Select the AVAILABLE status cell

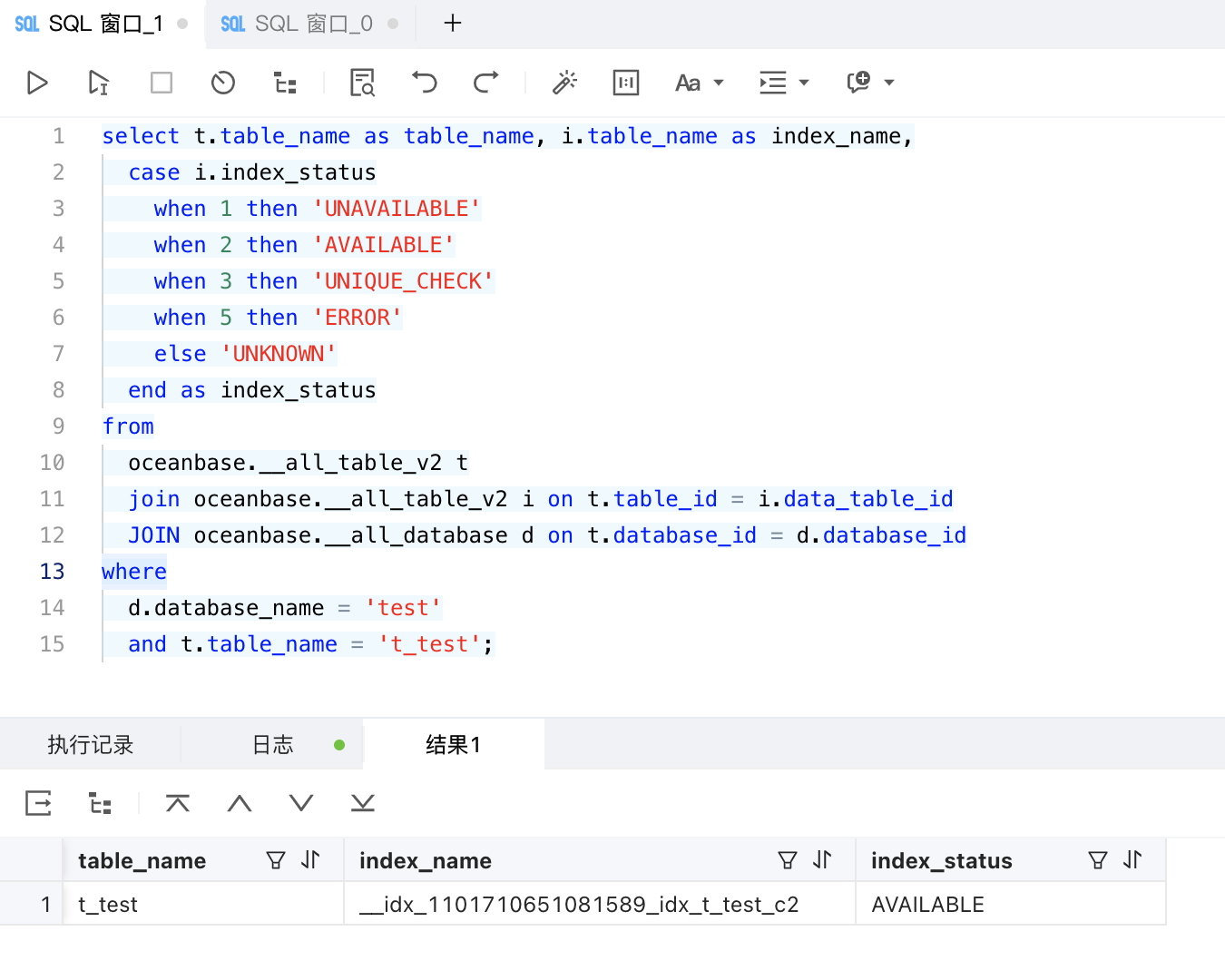[x=1011, y=905]
